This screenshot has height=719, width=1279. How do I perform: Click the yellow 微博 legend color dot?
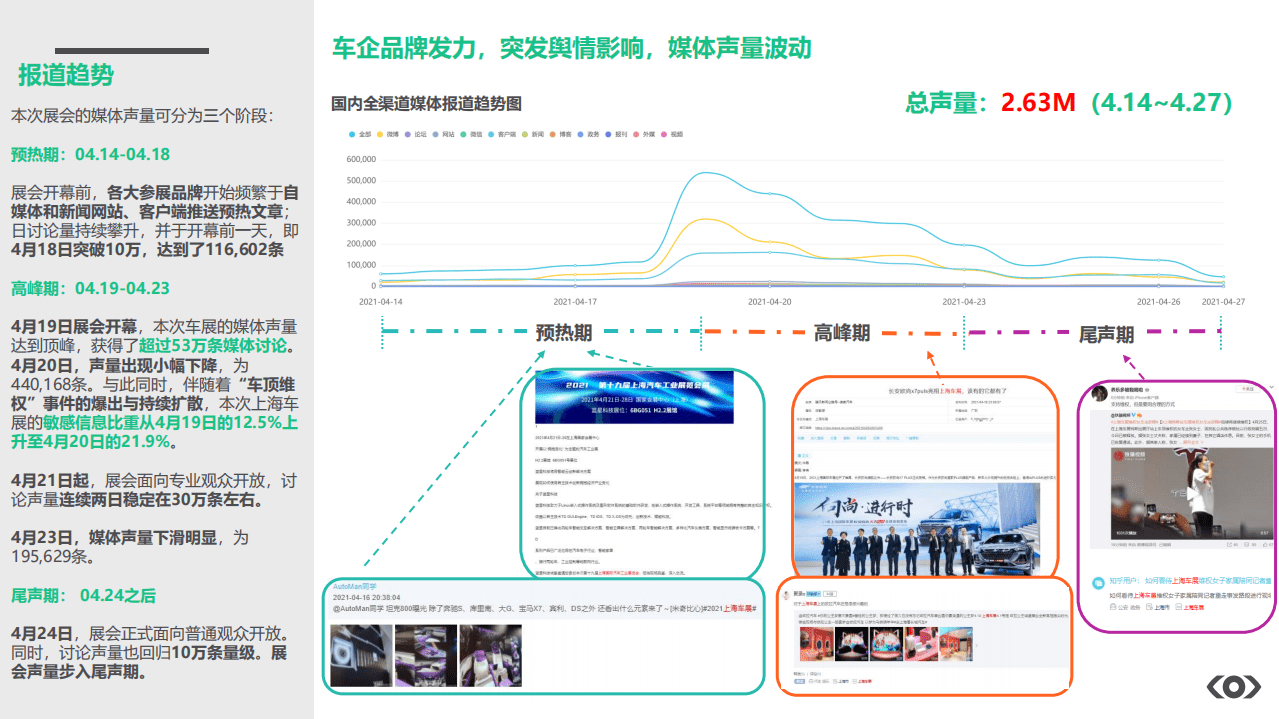pos(380,133)
